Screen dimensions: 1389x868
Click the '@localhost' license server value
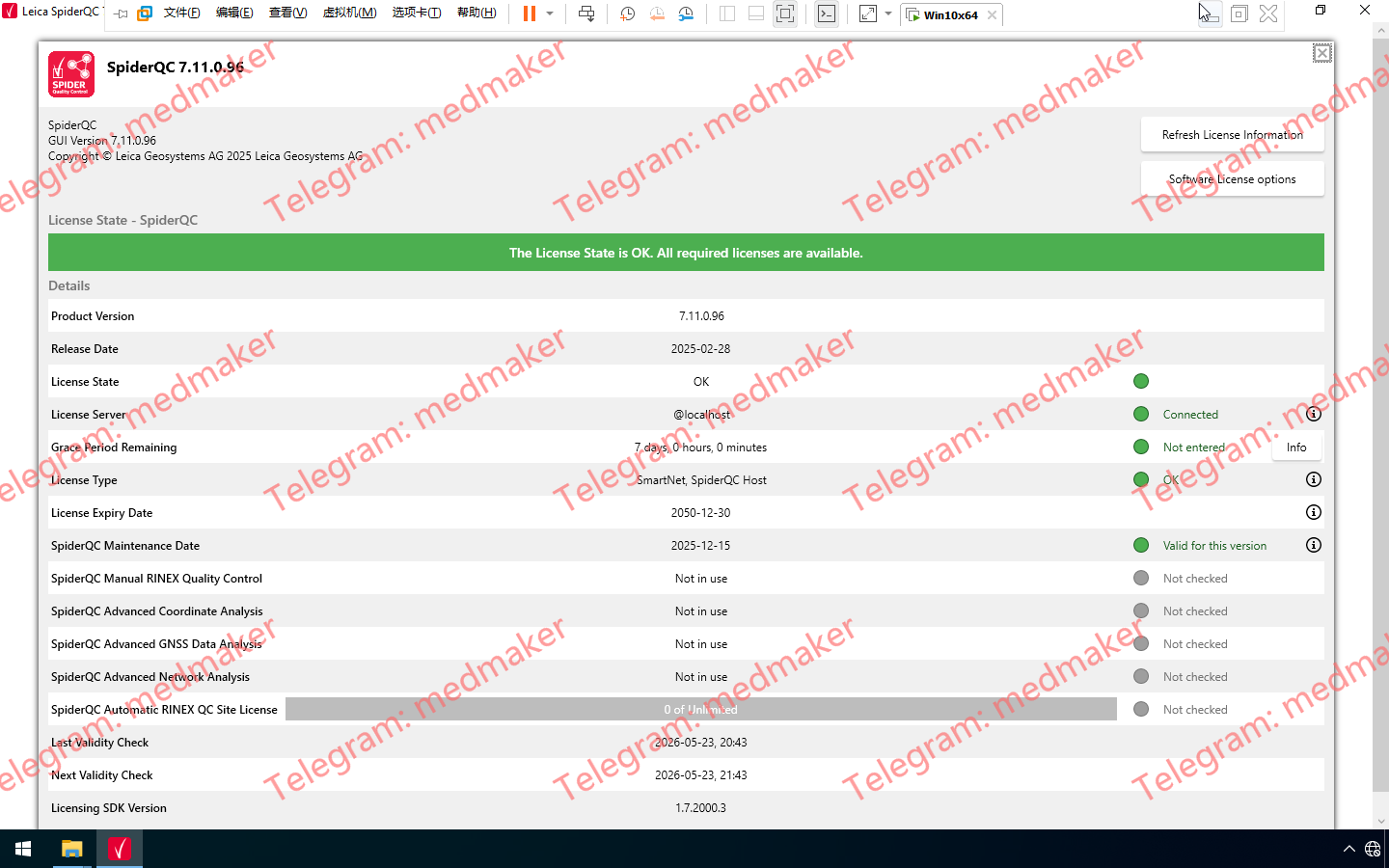click(701, 415)
